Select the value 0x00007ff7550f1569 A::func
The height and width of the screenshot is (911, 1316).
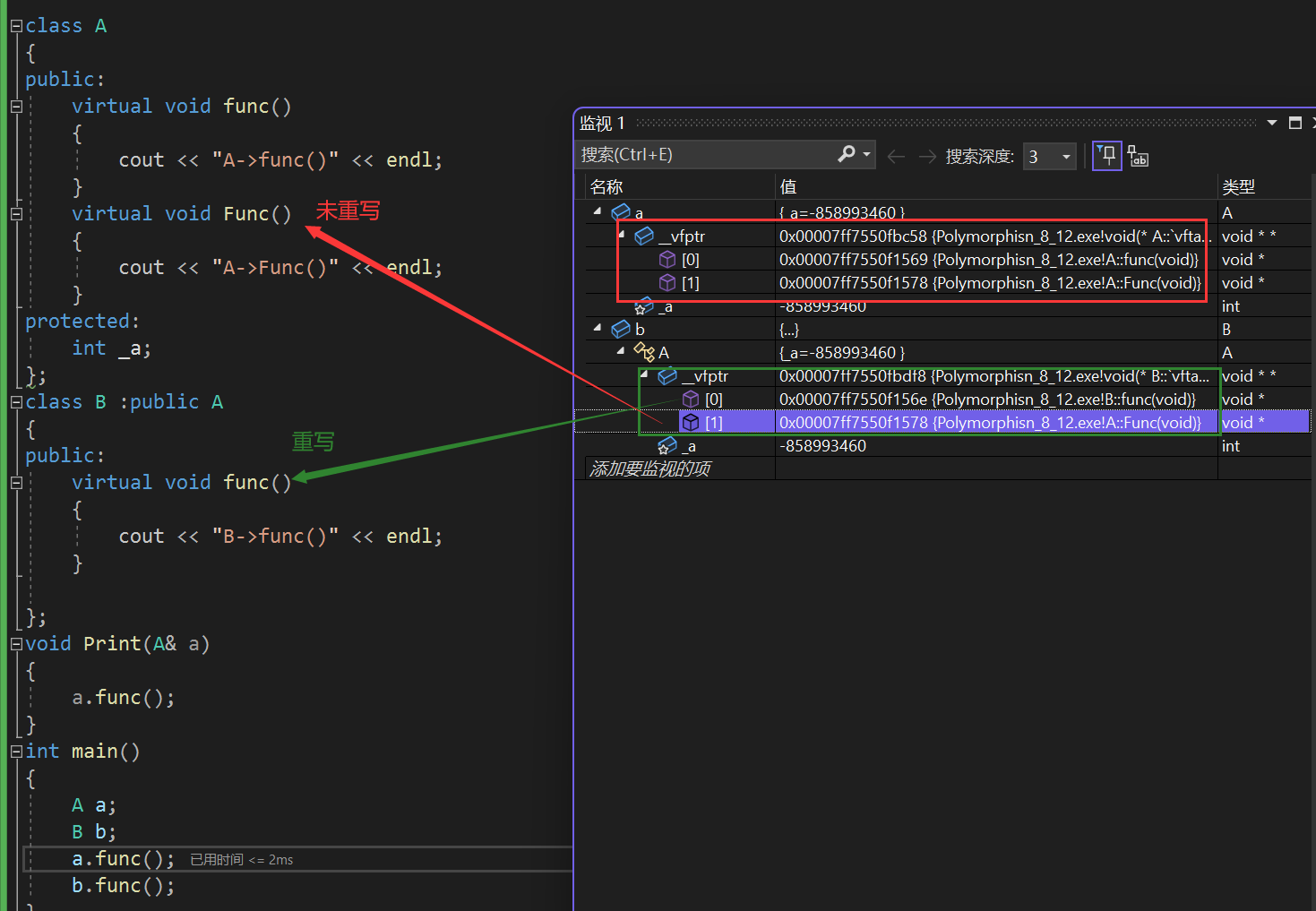pyautogui.click(x=989, y=259)
